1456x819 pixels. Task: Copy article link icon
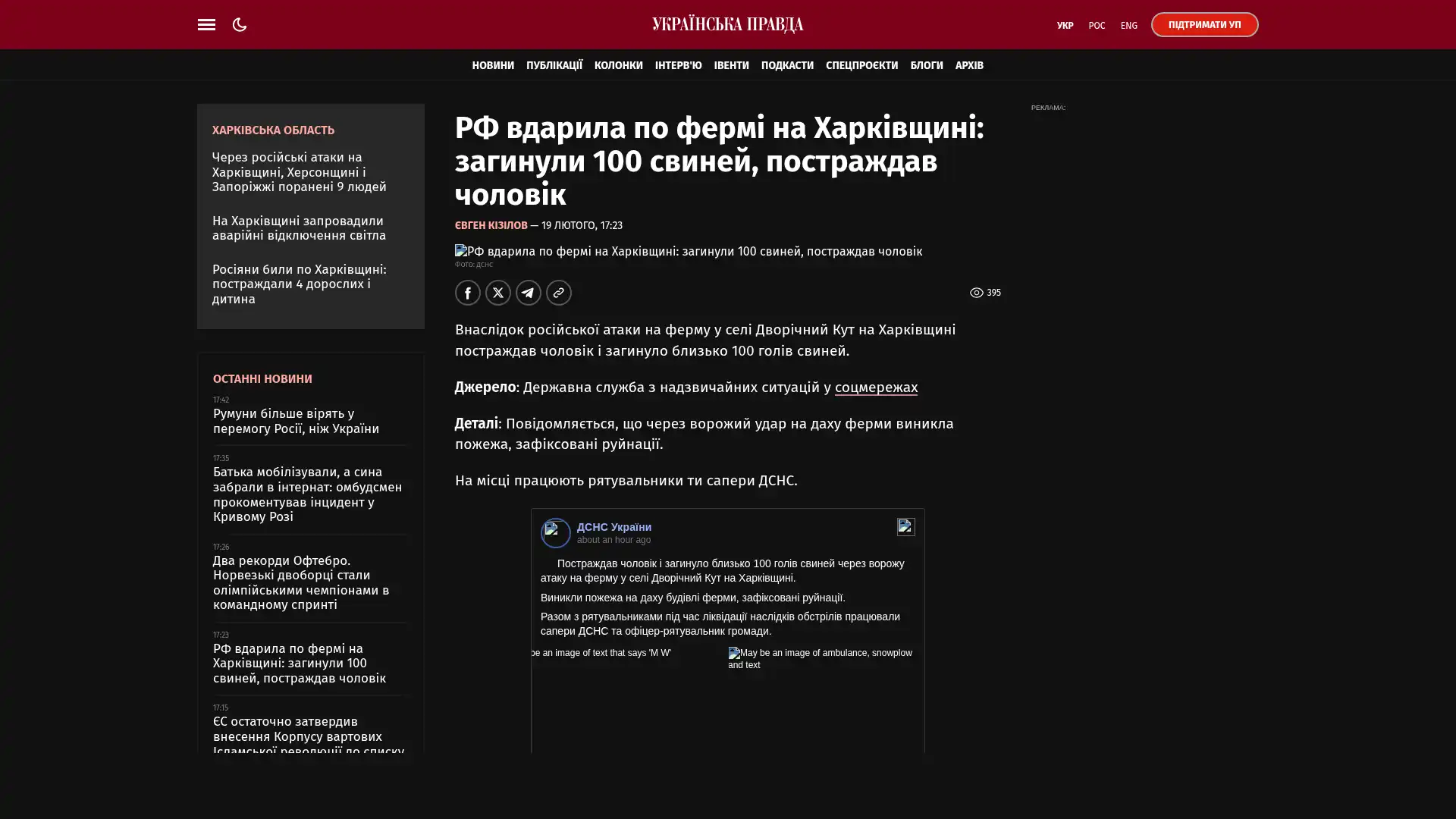click(558, 293)
